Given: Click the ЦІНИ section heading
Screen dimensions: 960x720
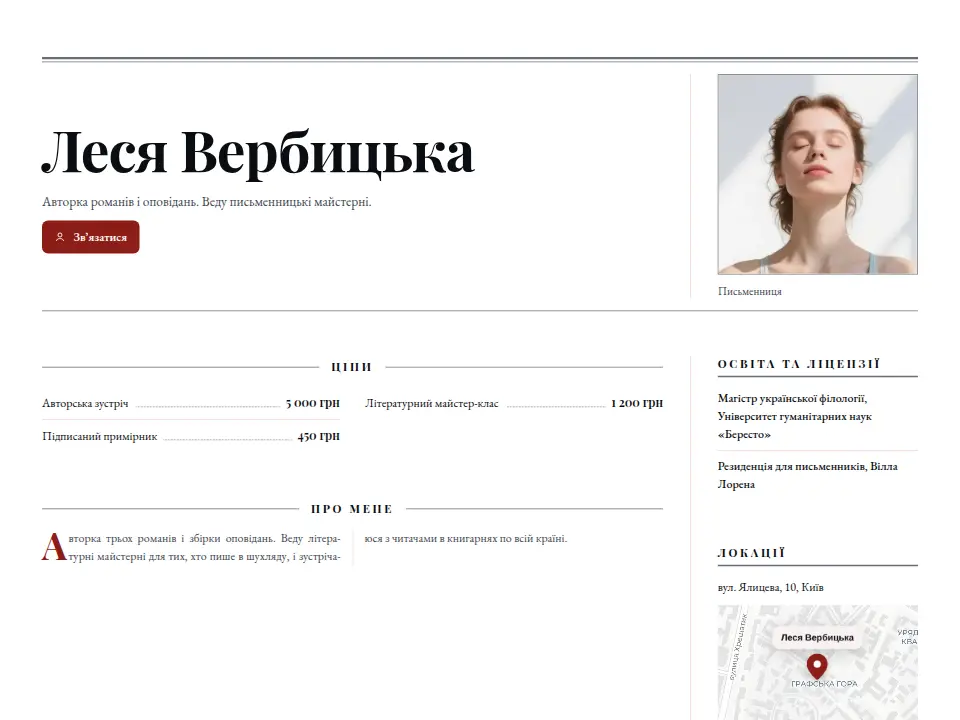Looking at the screenshot, I should [351, 367].
